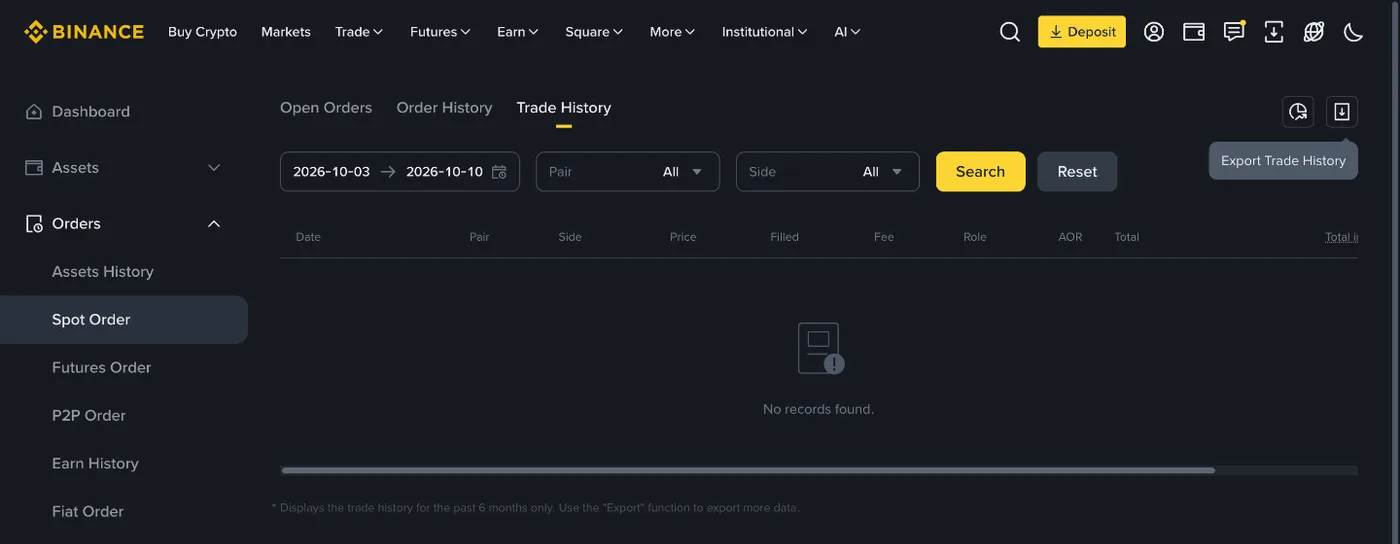Click the Binance logo
Screen dimensions: 1400x544
[84, 32]
